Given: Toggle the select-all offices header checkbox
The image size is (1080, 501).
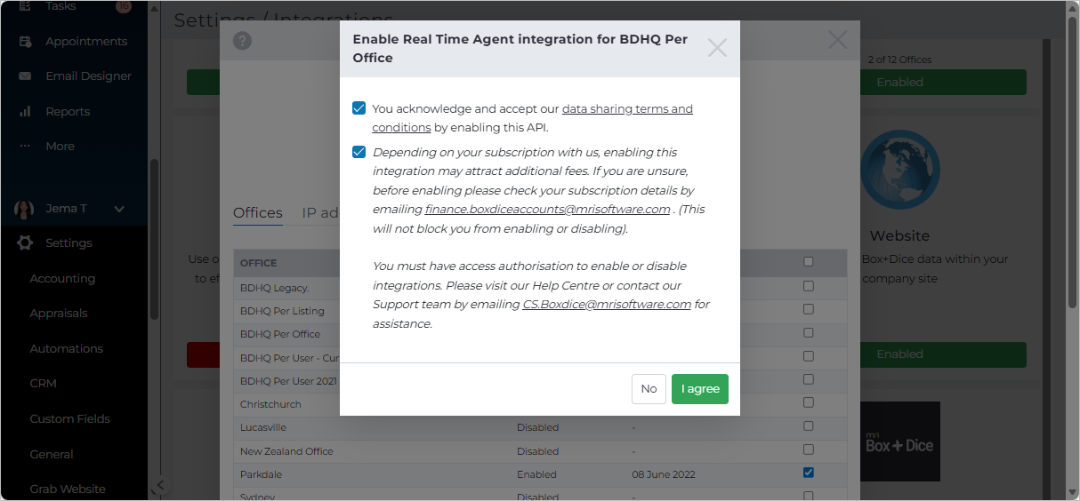Looking at the screenshot, I should 808,262.
